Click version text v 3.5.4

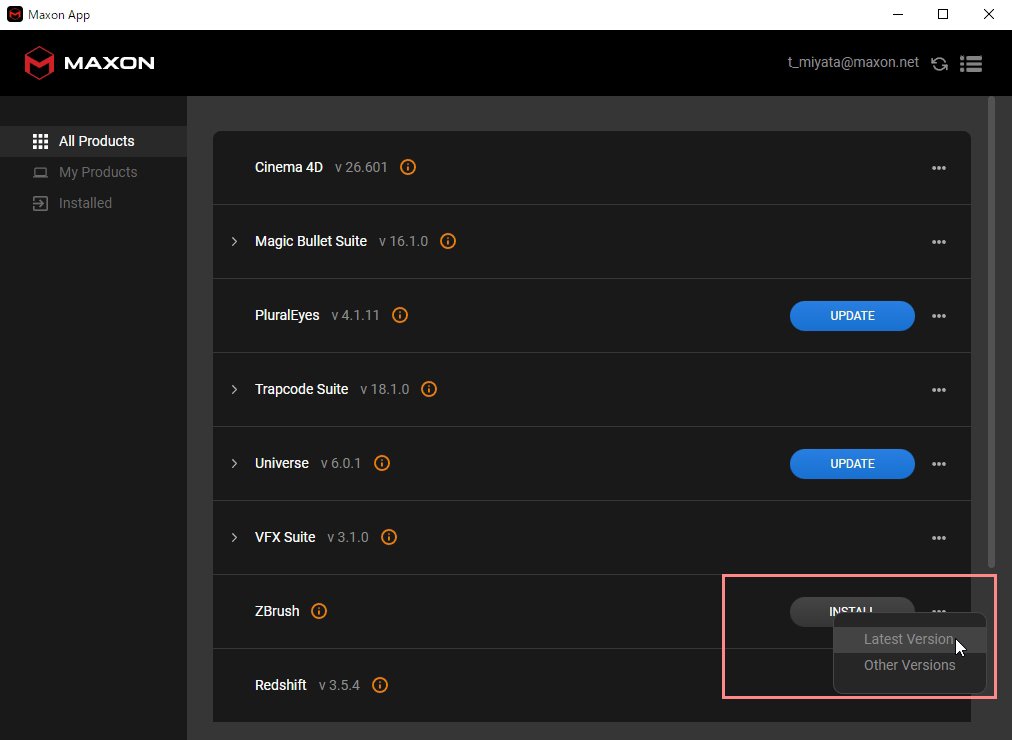coord(339,685)
